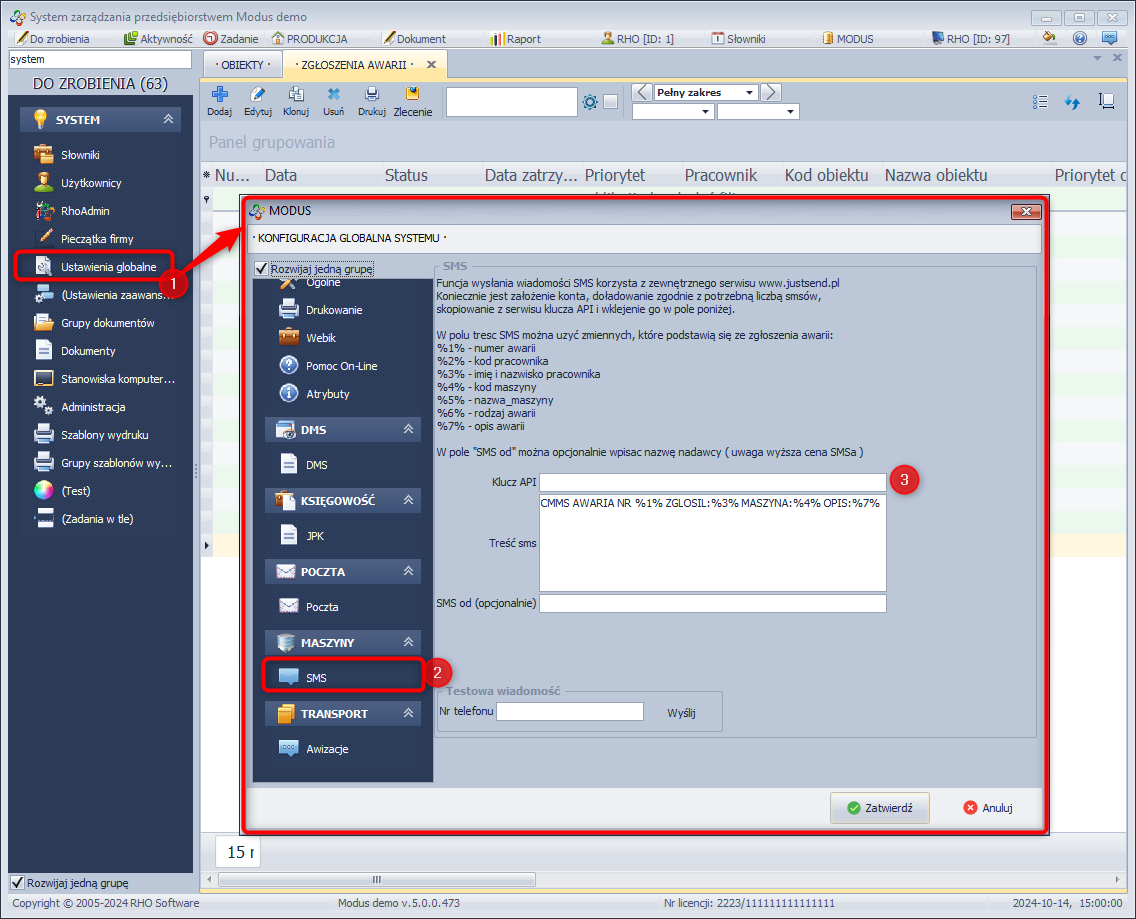The height and width of the screenshot is (919, 1136).
Task: Toggle the checkbox next to the search gear
Action: (611, 102)
